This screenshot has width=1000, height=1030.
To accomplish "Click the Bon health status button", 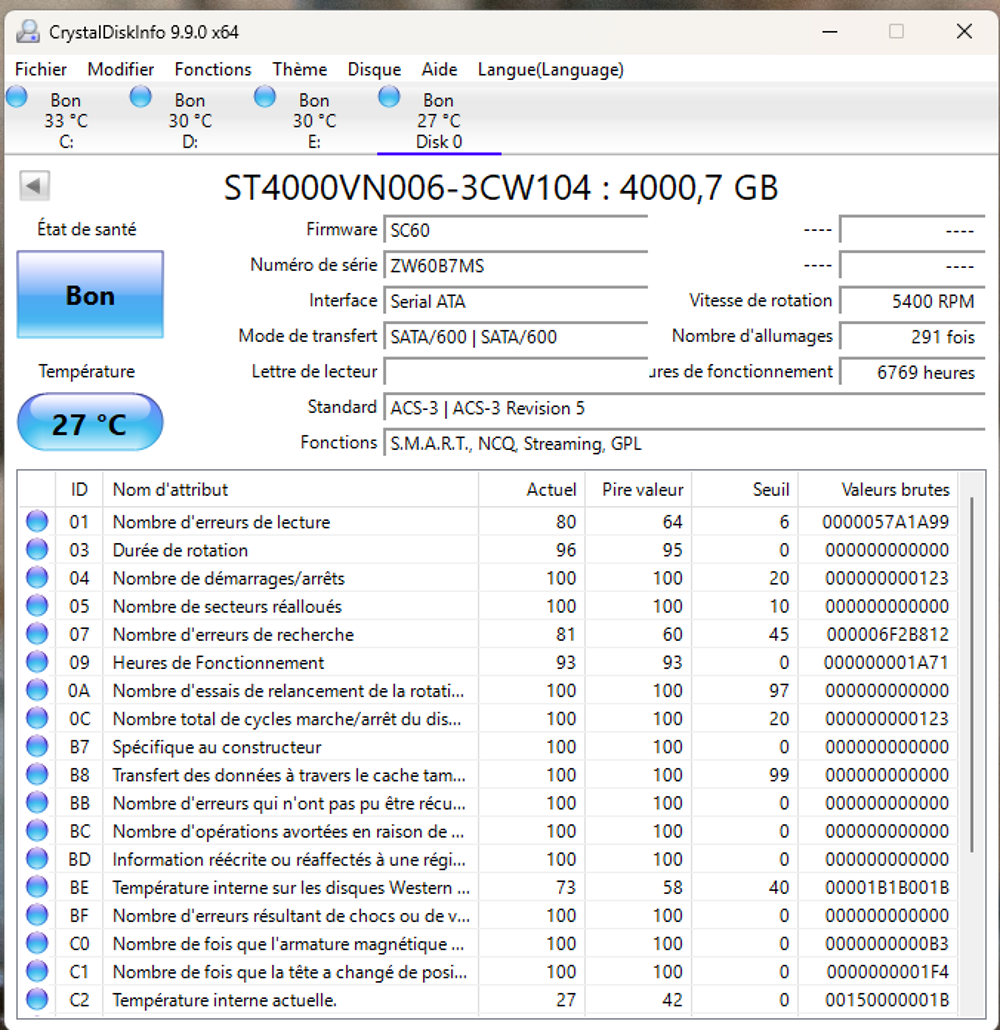I will tap(90, 295).
